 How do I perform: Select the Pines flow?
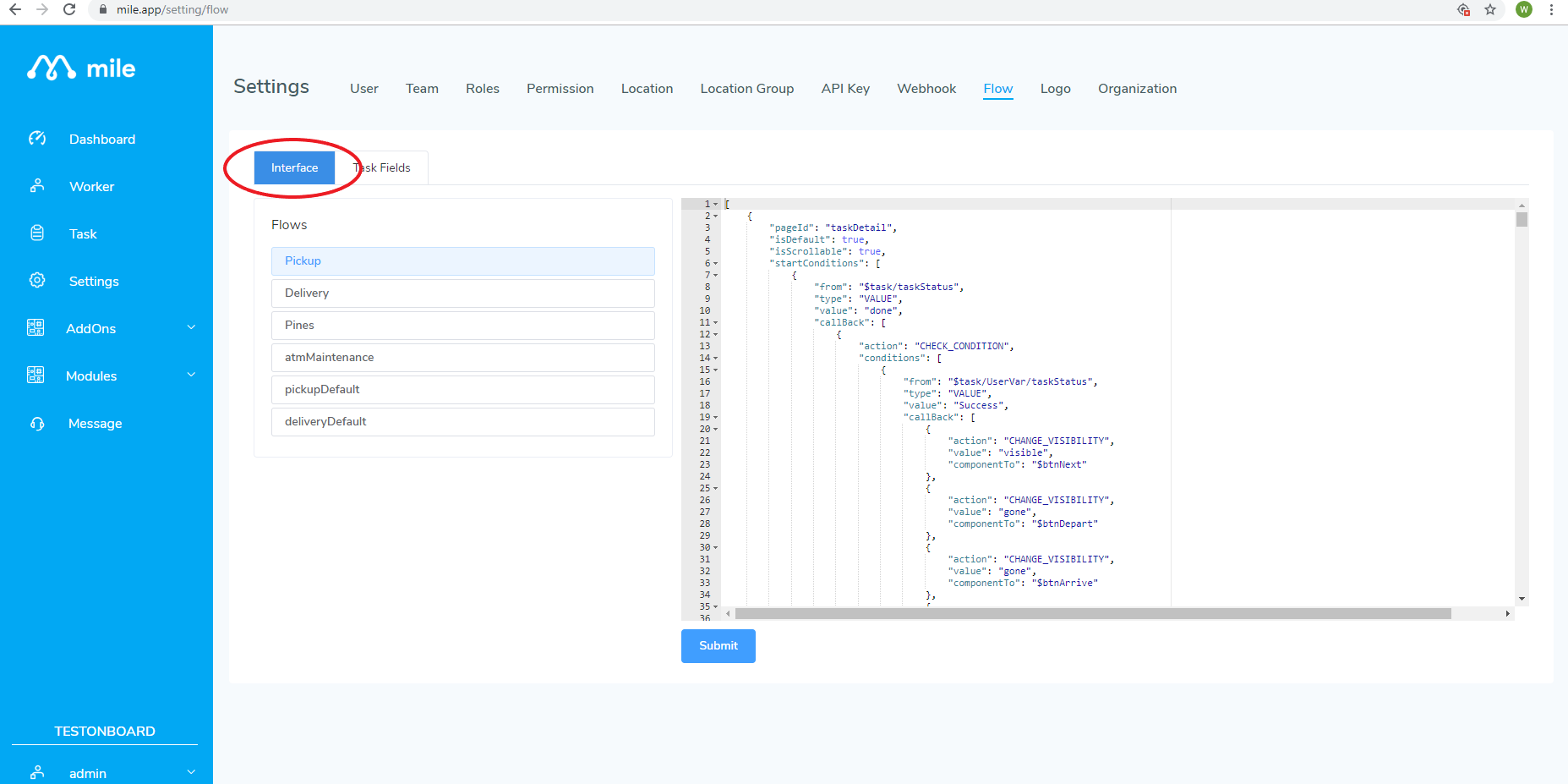tap(463, 325)
